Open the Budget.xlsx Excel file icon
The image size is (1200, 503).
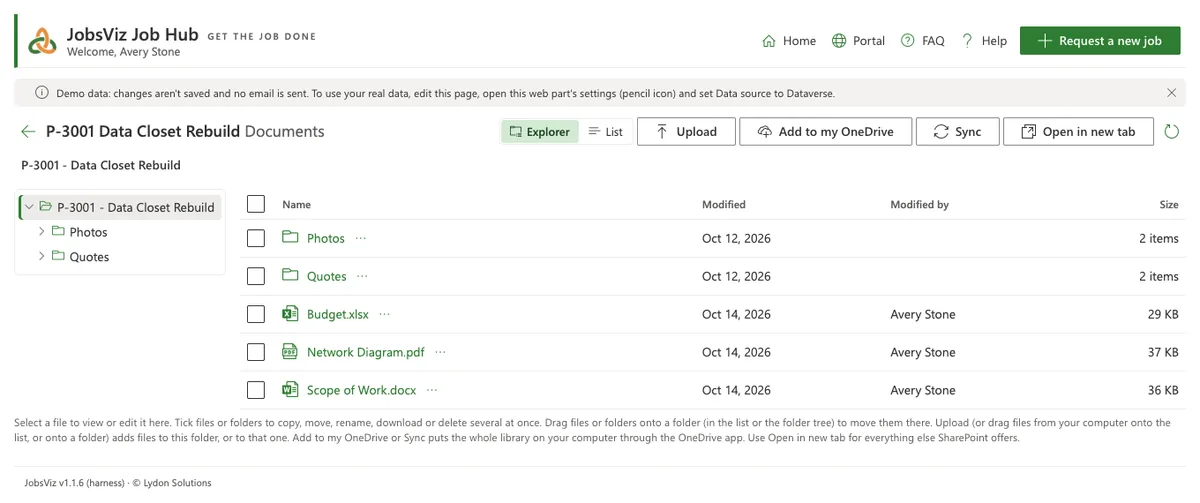point(290,314)
